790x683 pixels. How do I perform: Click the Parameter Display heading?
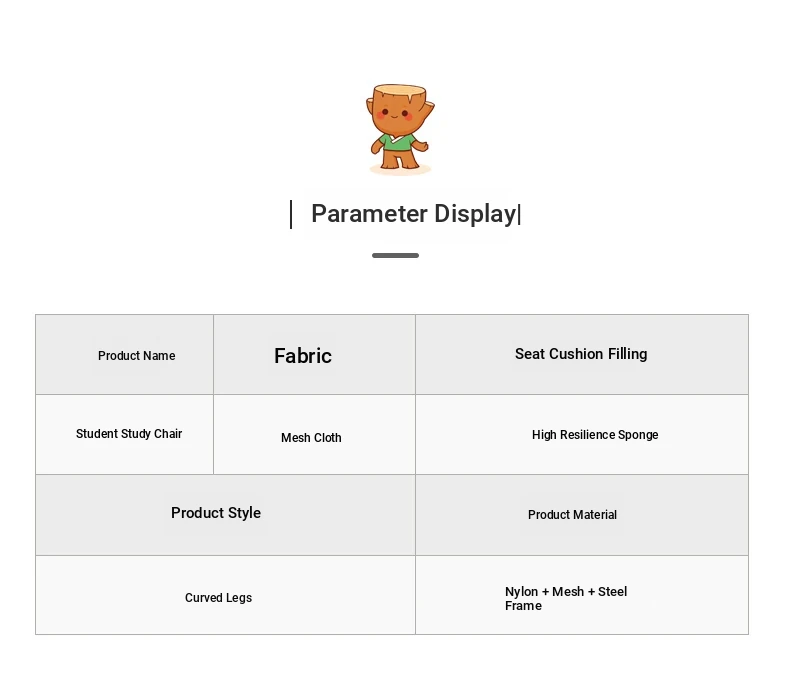[416, 214]
